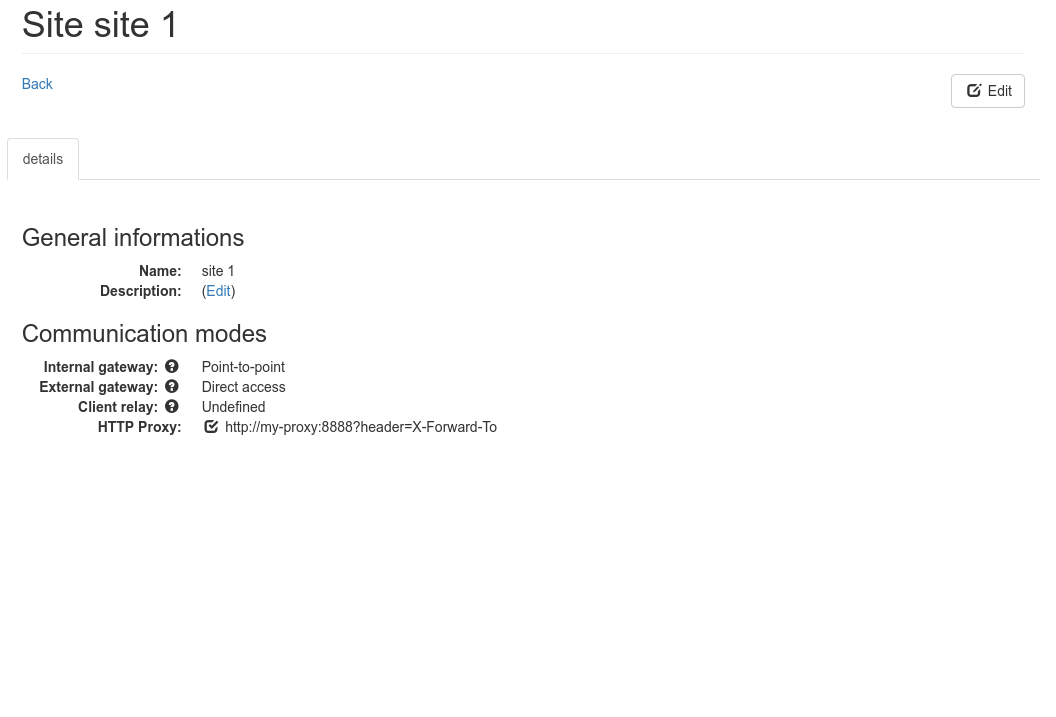Click the 'Internal gateway:' label text
1056x717 pixels.
(x=100, y=367)
